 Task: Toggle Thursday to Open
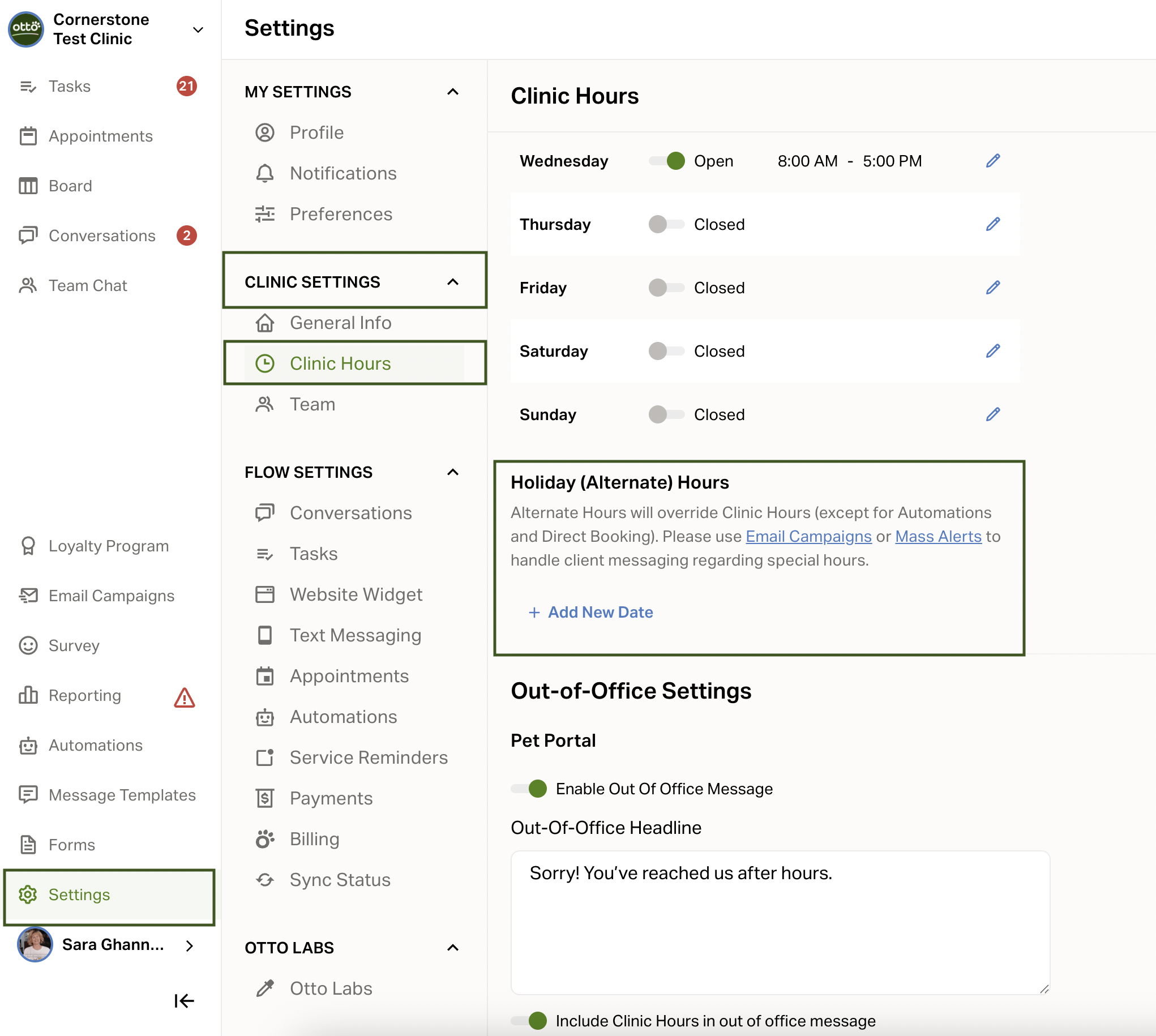coord(666,224)
